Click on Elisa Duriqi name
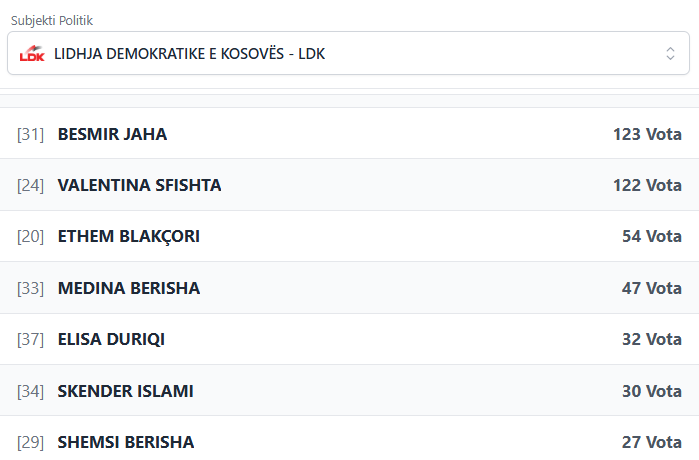 111,339
